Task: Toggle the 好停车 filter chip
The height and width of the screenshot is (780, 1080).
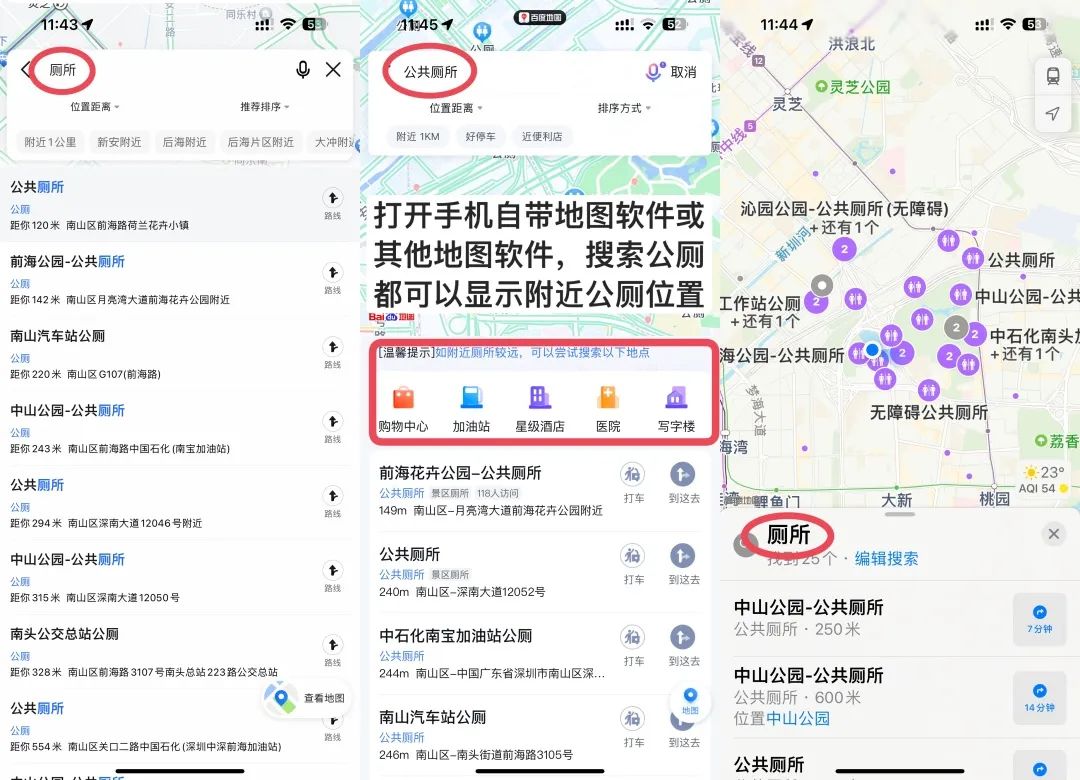Action: (x=480, y=137)
